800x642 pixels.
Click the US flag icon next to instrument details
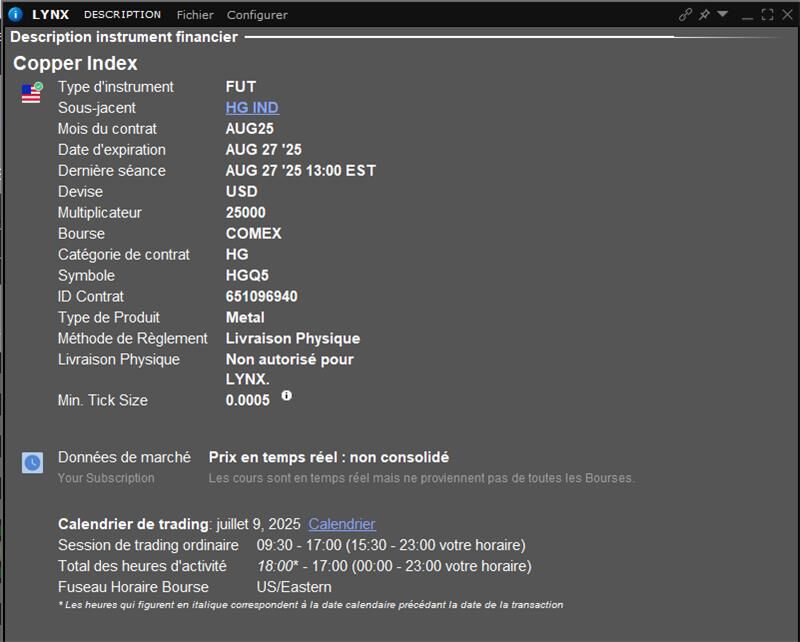click(30, 95)
